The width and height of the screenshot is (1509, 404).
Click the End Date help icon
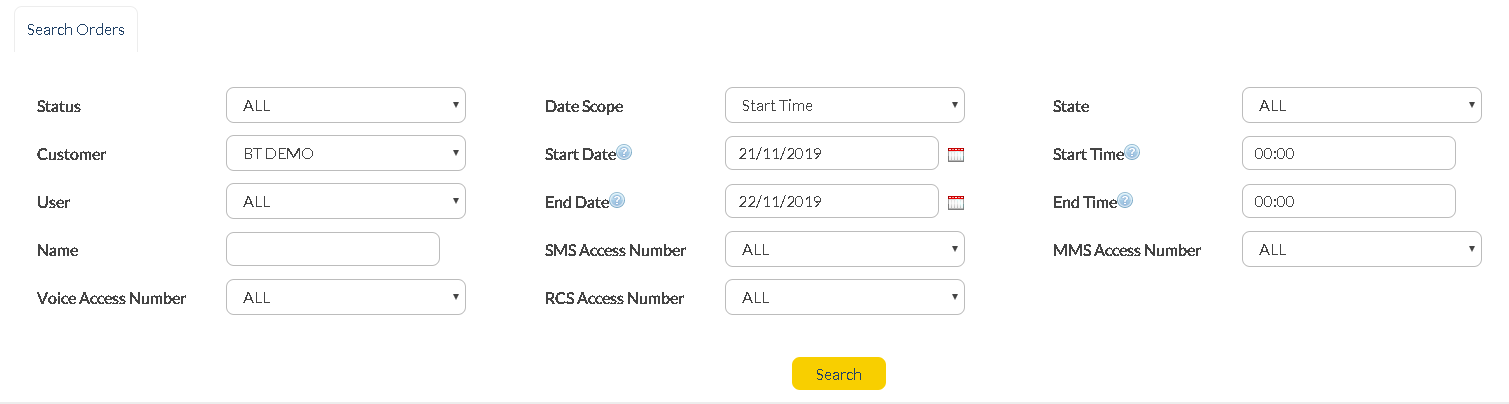(617, 201)
